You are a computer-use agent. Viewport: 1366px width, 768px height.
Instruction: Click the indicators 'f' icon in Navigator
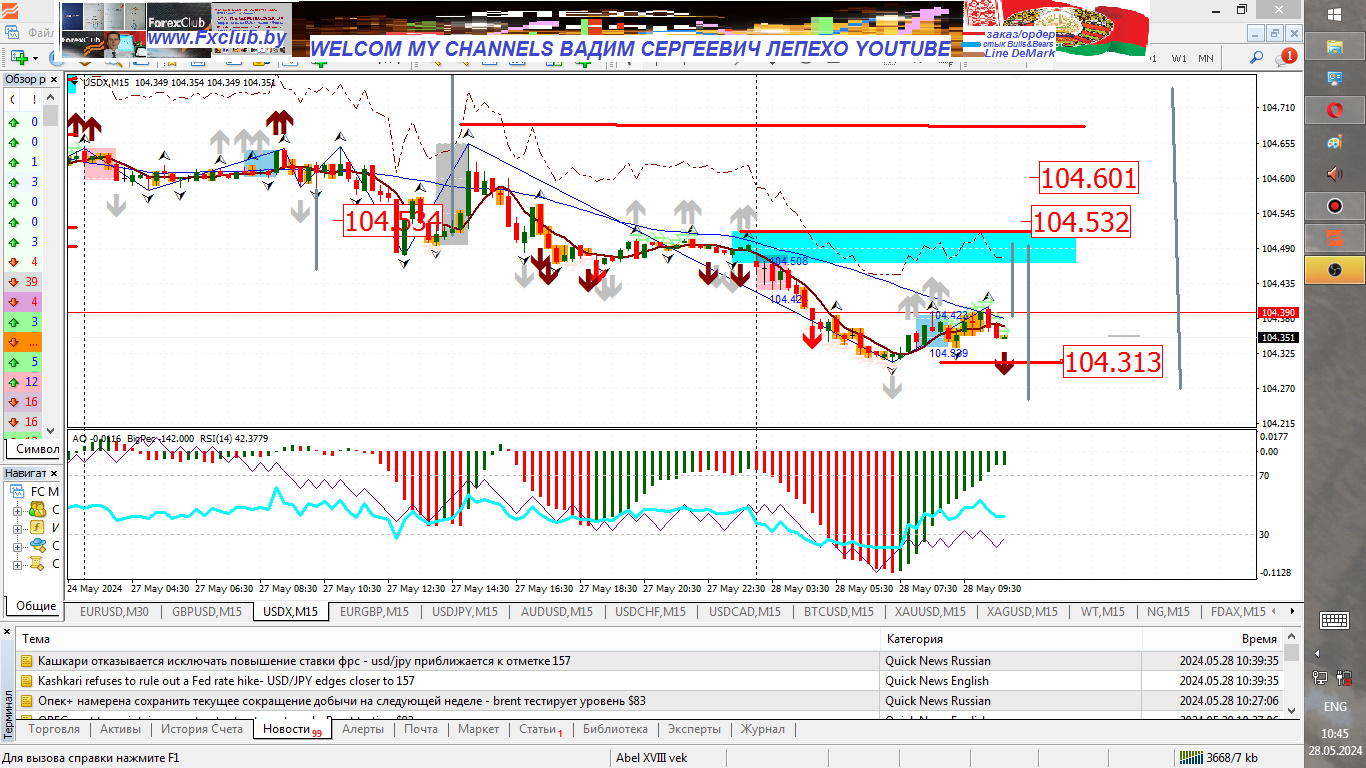[38, 528]
